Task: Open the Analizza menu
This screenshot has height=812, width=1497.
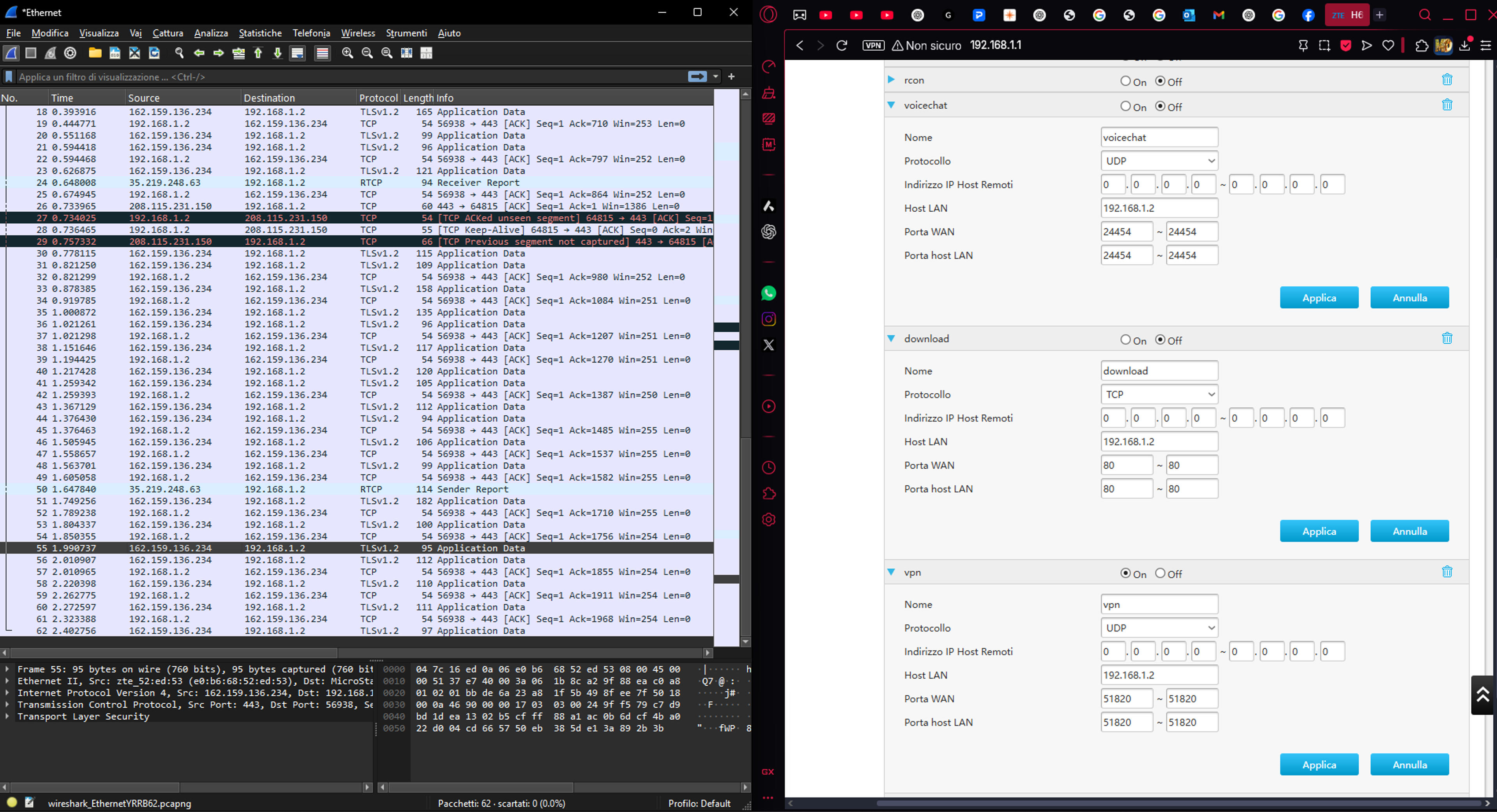Action: tap(211, 33)
